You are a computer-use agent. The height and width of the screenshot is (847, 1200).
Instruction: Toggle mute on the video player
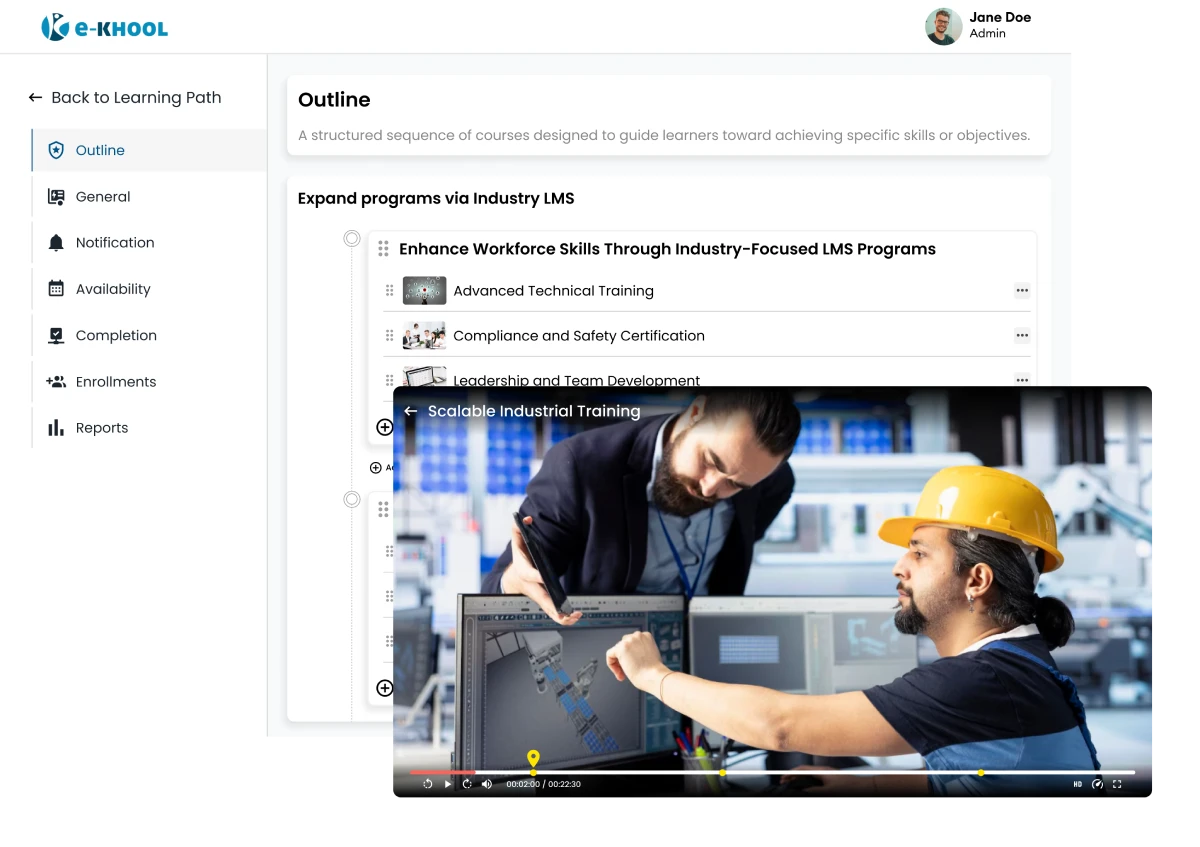[487, 784]
